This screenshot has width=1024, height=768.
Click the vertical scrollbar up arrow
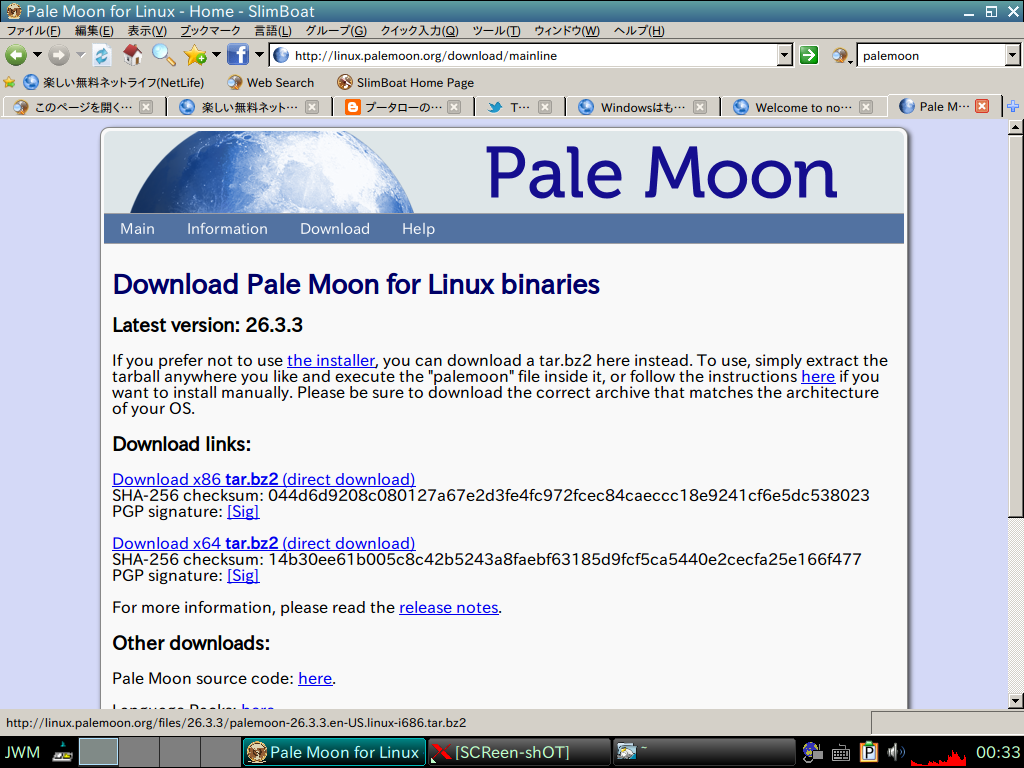(1016, 127)
